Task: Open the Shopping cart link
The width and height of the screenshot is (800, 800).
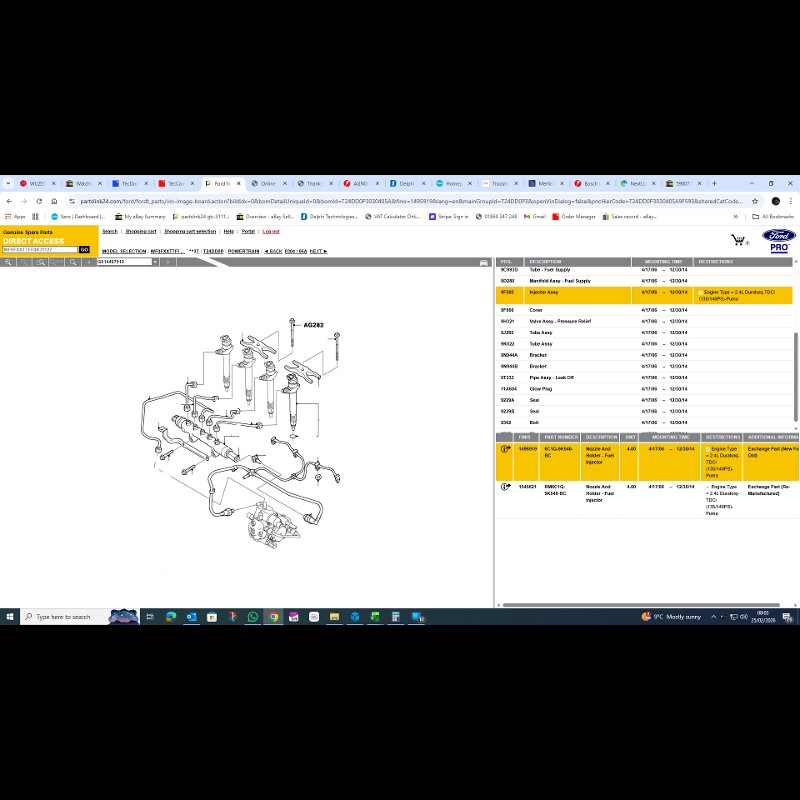Action: (141, 232)
